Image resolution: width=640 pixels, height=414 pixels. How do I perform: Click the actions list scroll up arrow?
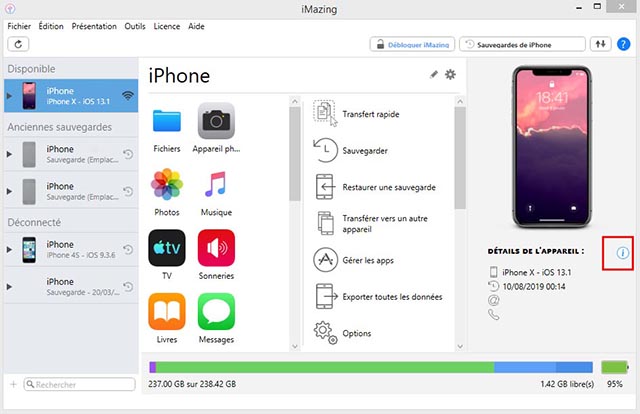click(x=460, y=101)
